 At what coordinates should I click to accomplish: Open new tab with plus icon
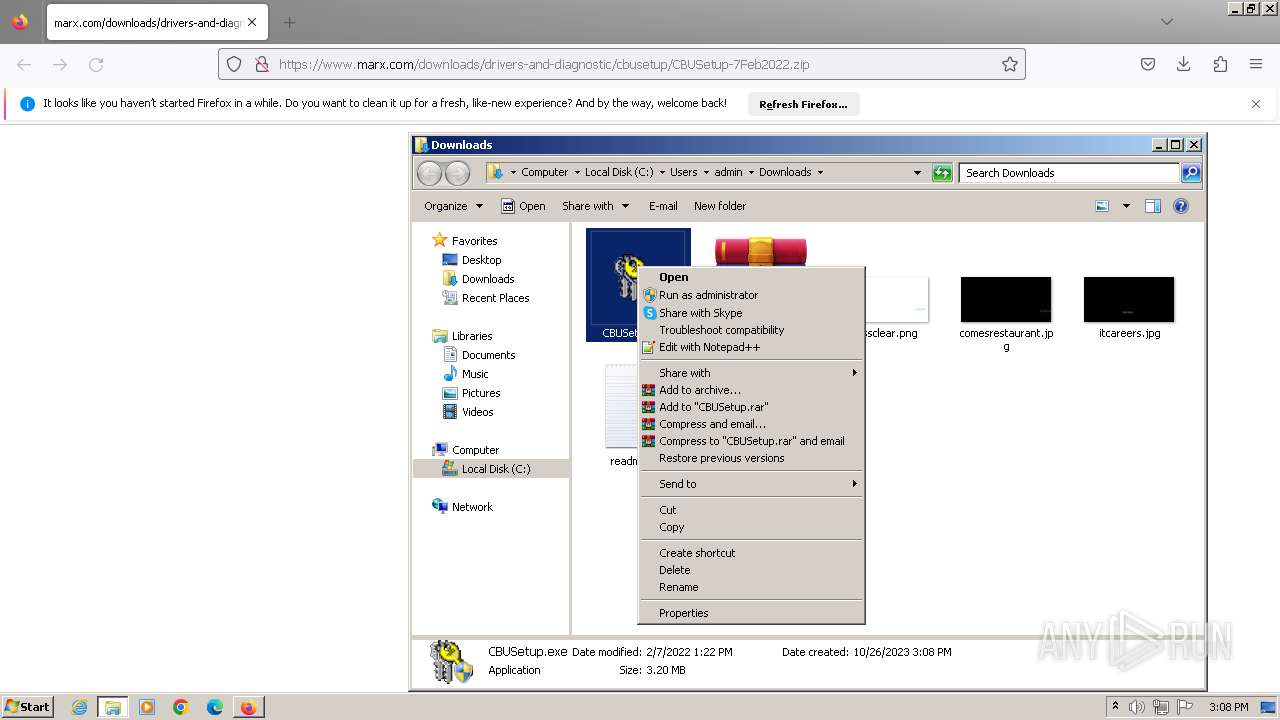(x=289, y=22)
